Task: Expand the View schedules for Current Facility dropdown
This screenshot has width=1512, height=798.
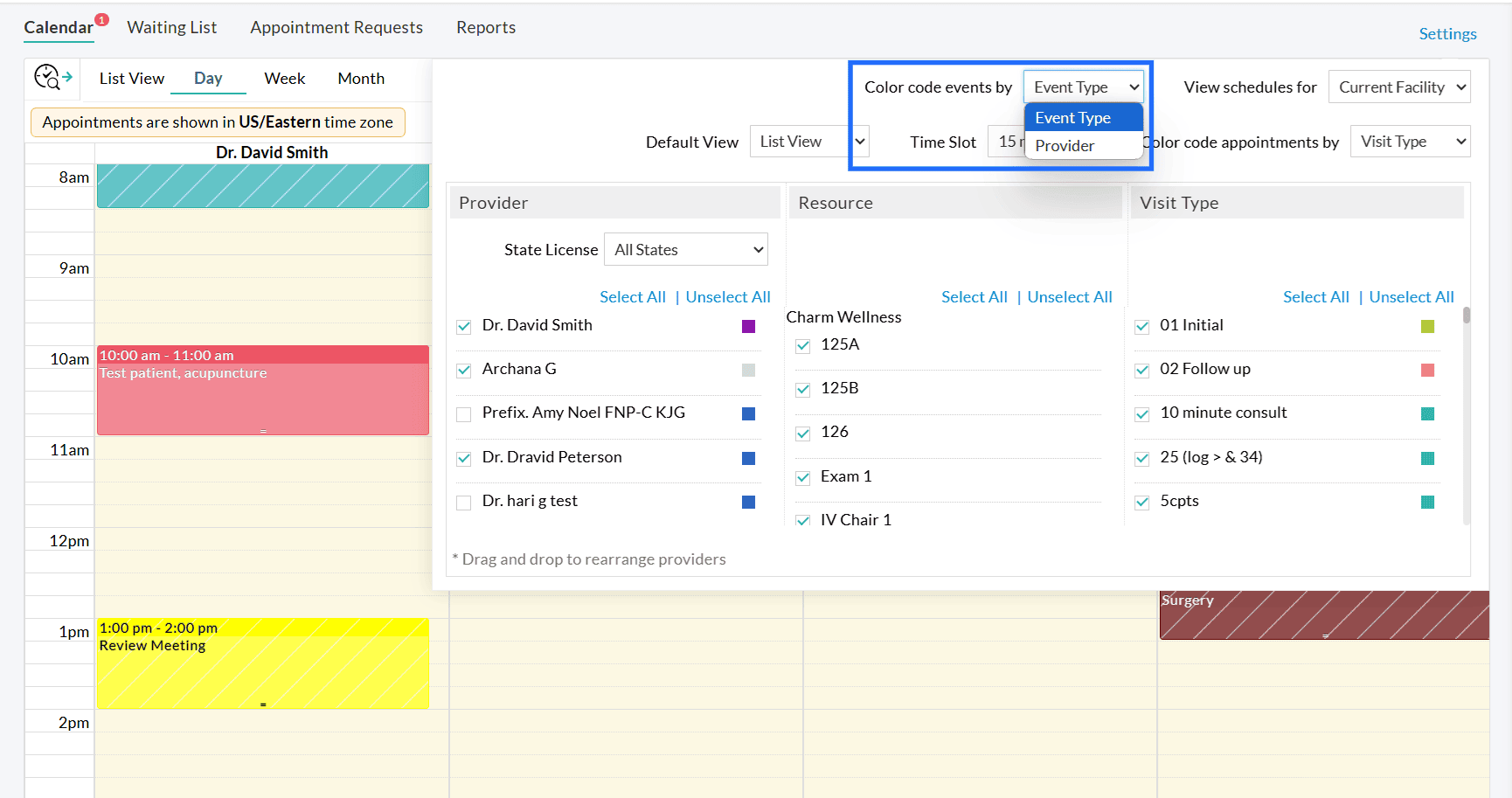Action: 1398,87
